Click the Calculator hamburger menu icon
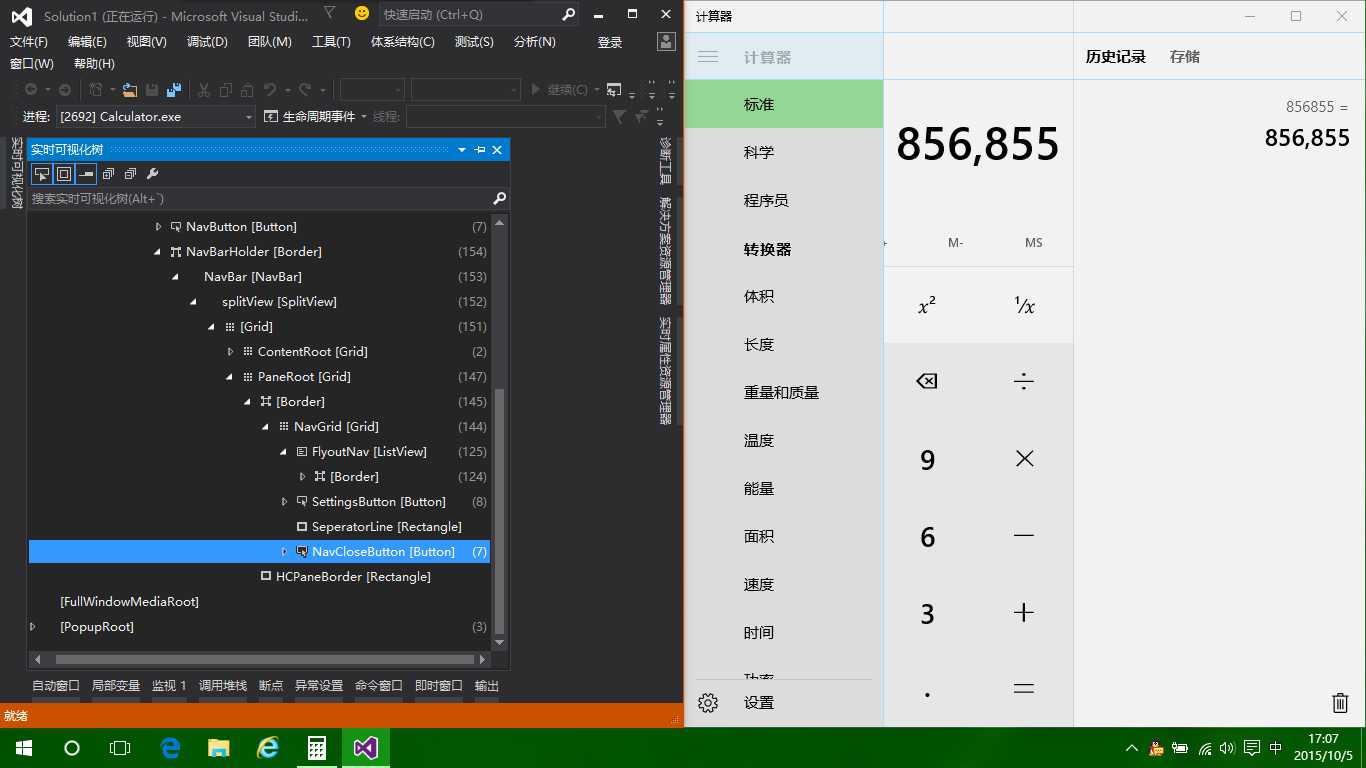 [708, 57]
